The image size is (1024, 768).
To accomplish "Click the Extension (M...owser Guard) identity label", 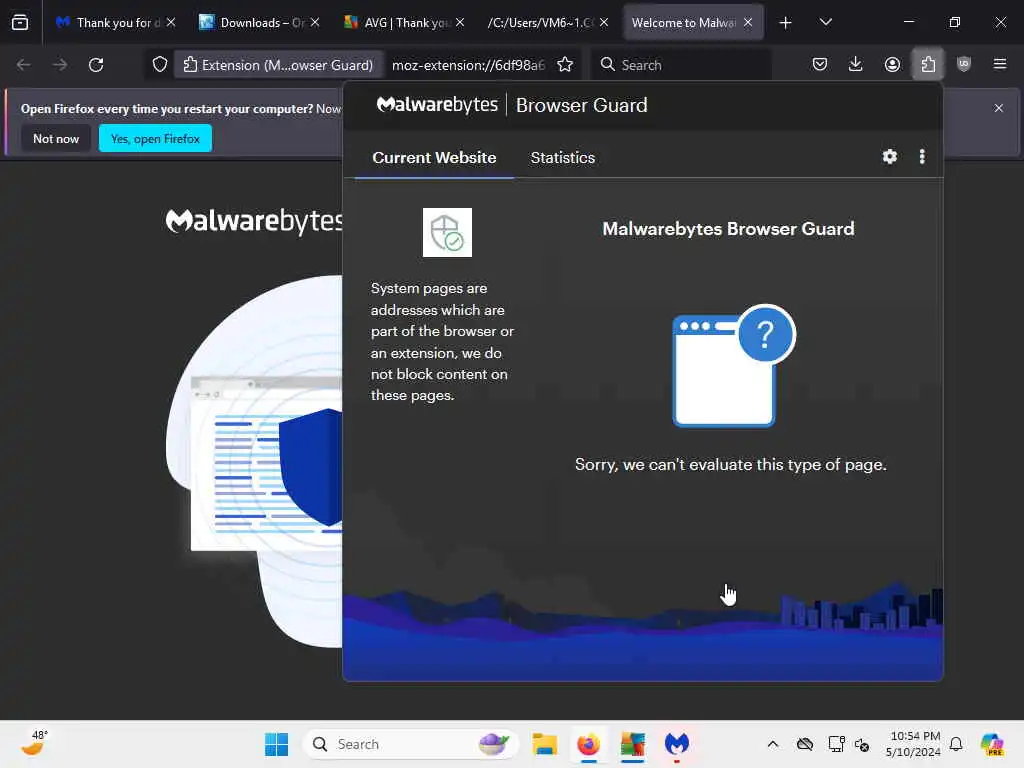I will [278, 65].
